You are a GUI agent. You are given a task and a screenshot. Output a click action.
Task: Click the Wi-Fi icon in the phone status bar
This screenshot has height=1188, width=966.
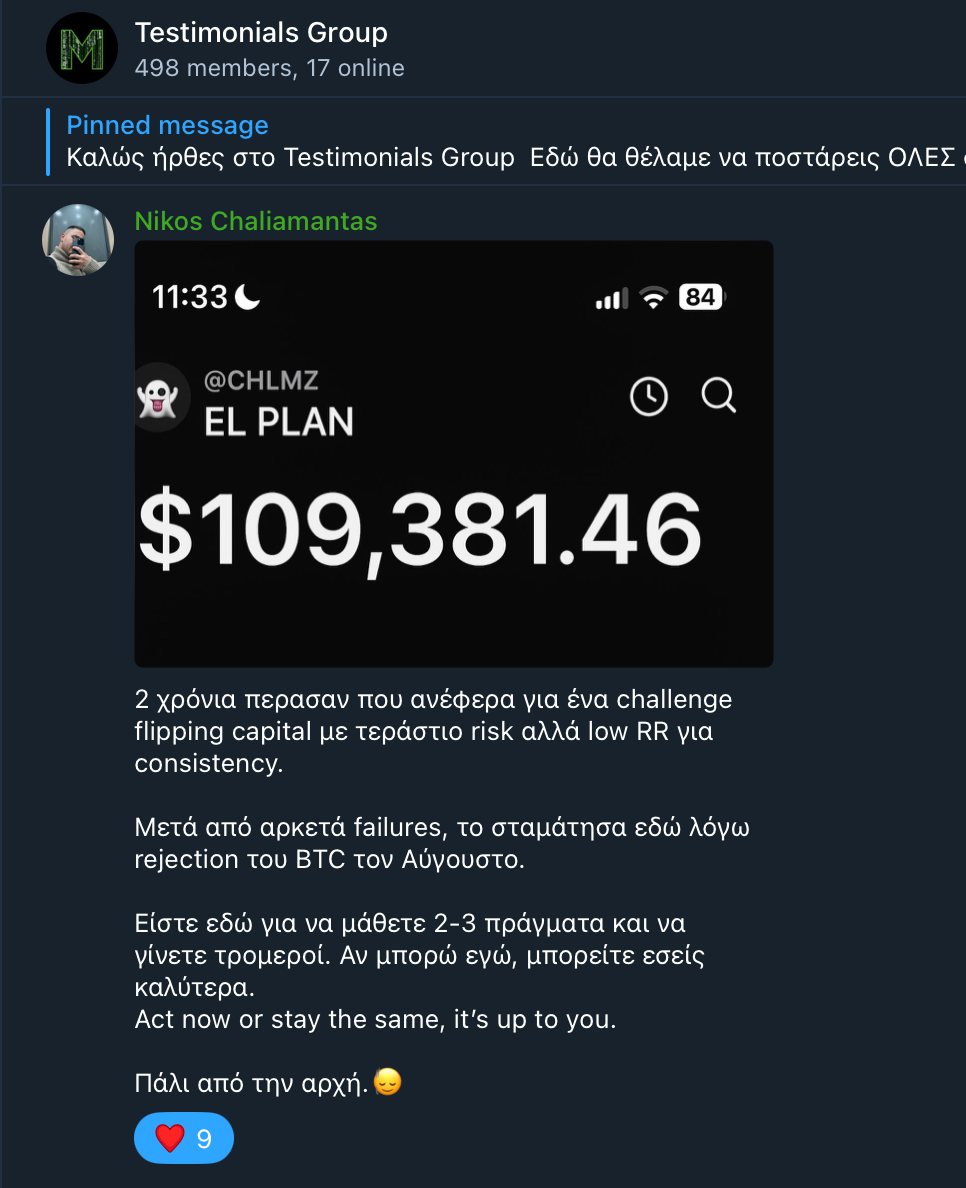coord(654,297)
